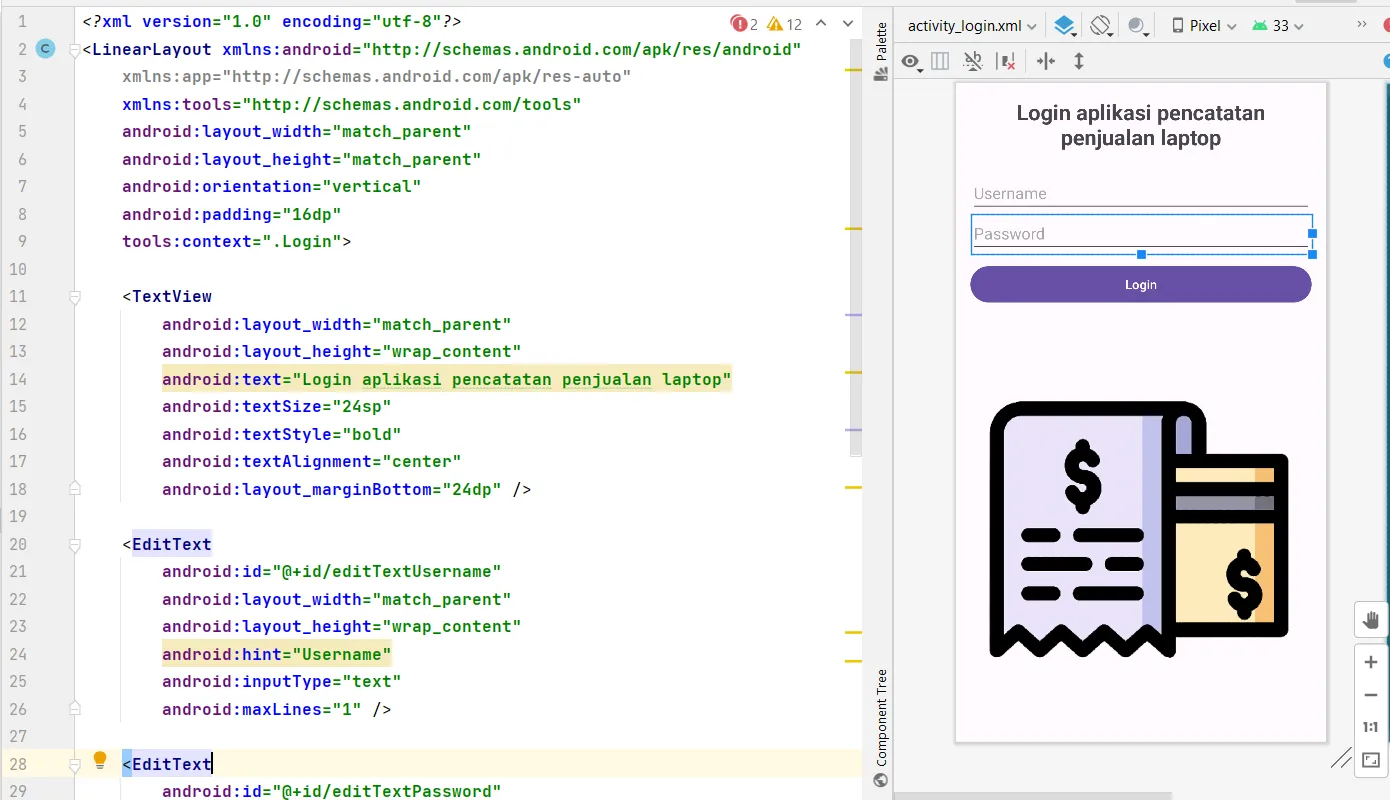Click the preview horizontal scrollbar
This screenshot has width=1390, height=800.
point(1034,796)
